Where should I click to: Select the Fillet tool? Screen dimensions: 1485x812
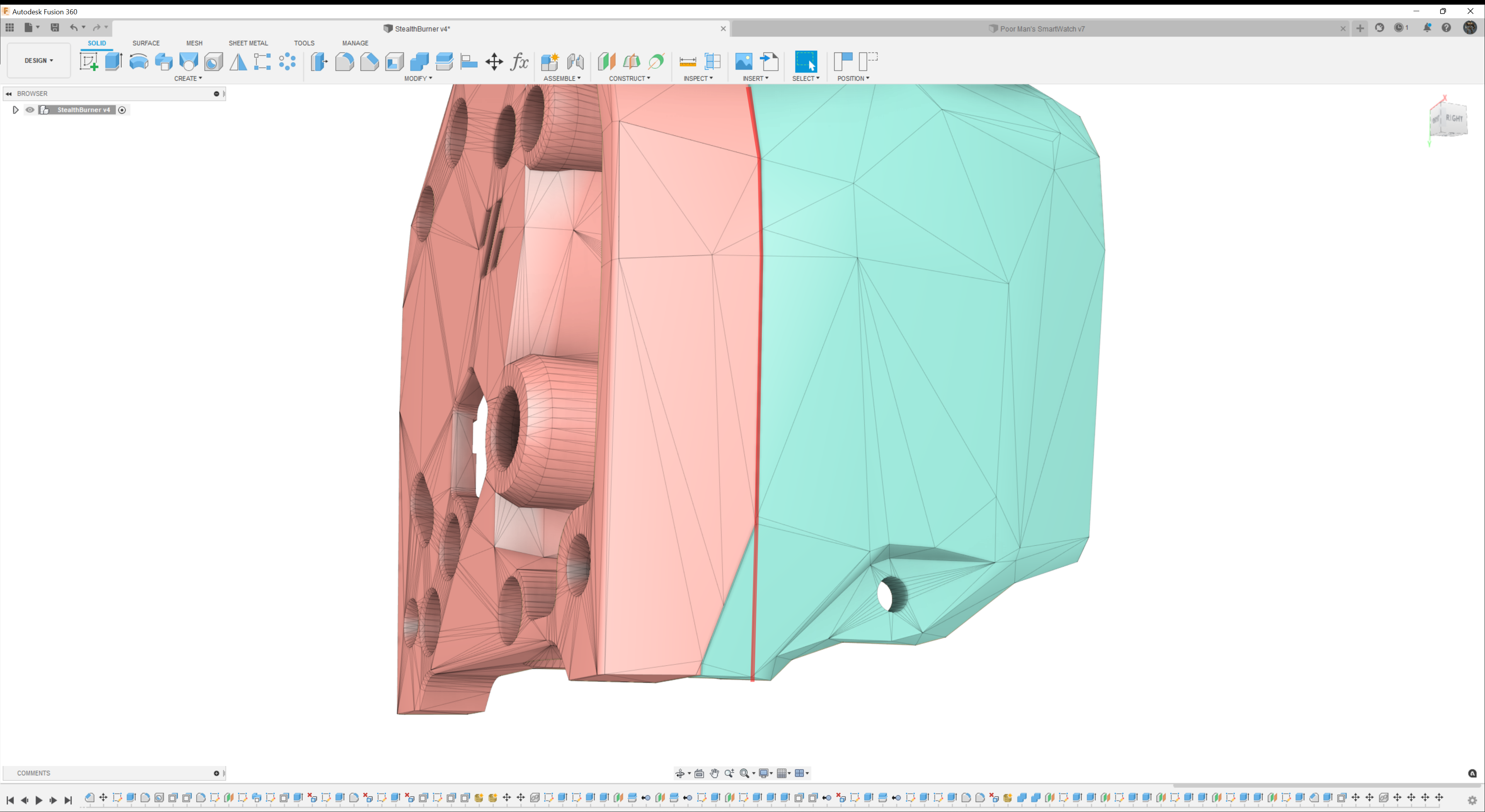[344, 61]
